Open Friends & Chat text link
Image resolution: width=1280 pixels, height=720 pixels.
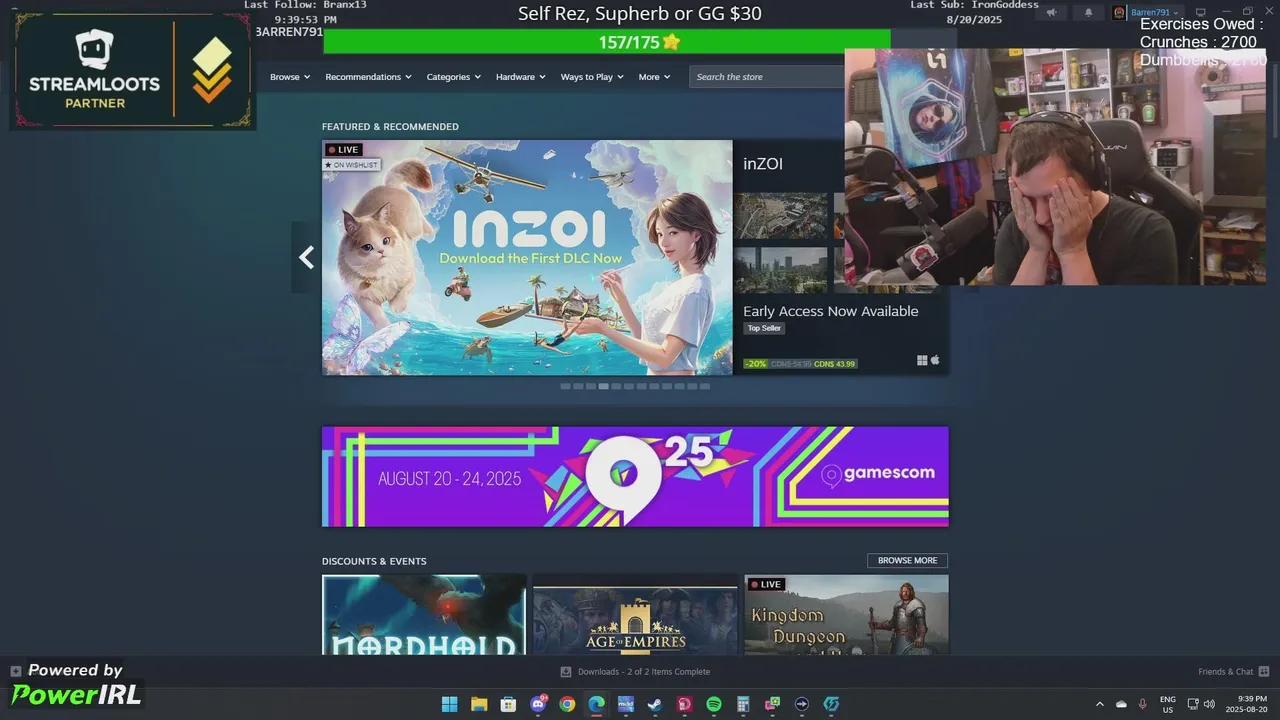pyautogui.click(x=1225, y=672)
